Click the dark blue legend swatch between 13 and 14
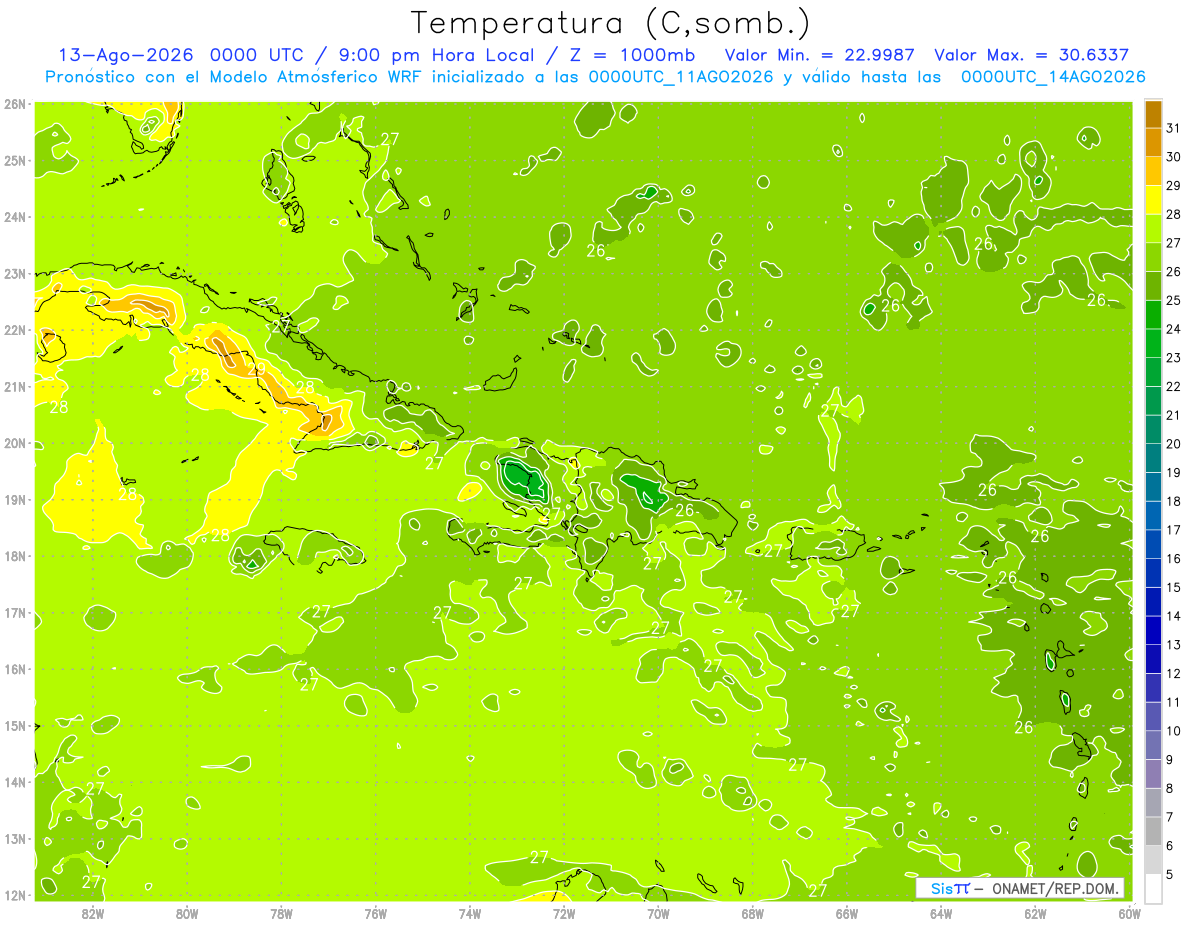The image size is (1200, 927). click(1153, 630)
